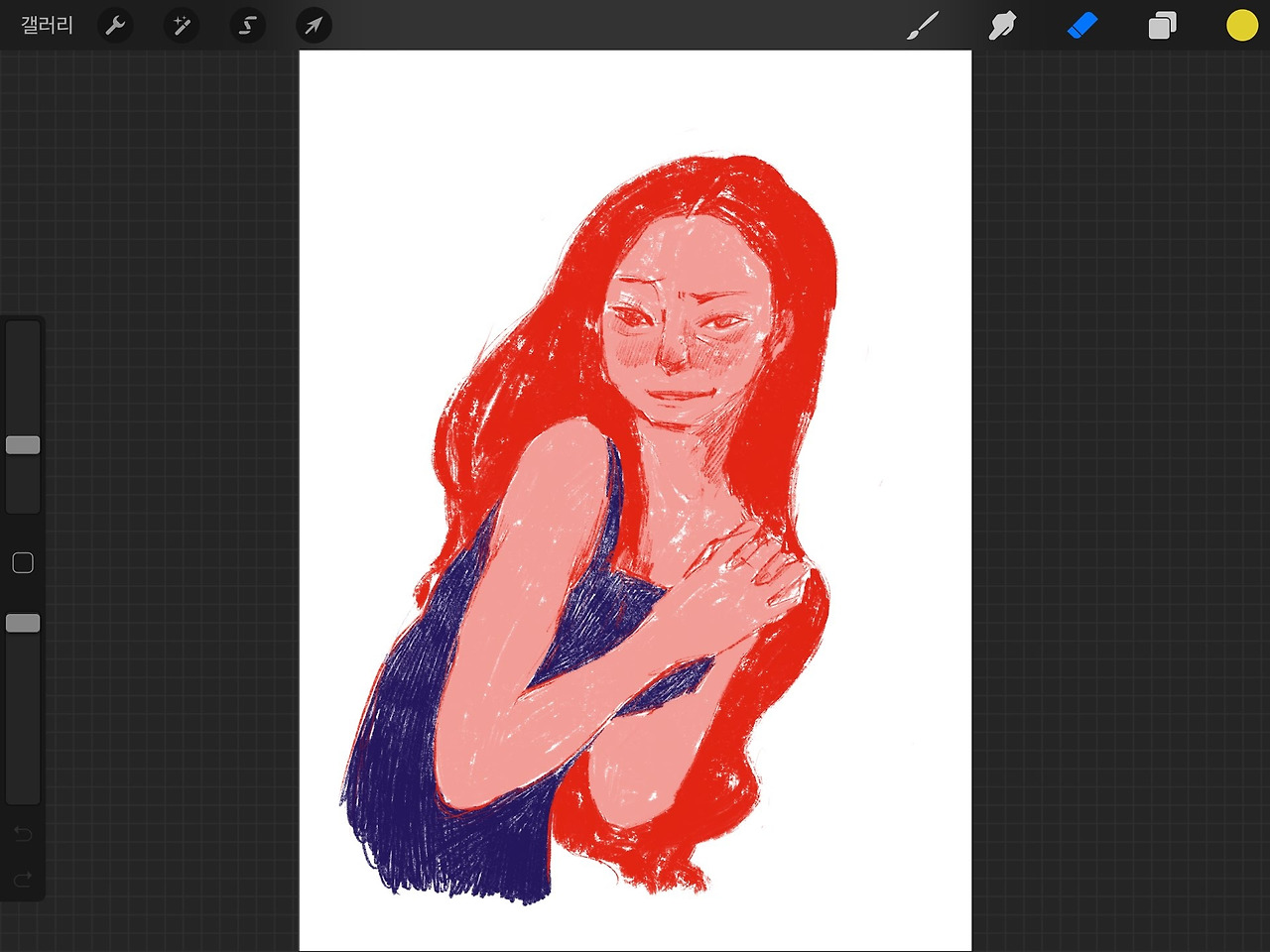Click the brush opacity slider handle
1270x952 pixels.
point(23,623)
